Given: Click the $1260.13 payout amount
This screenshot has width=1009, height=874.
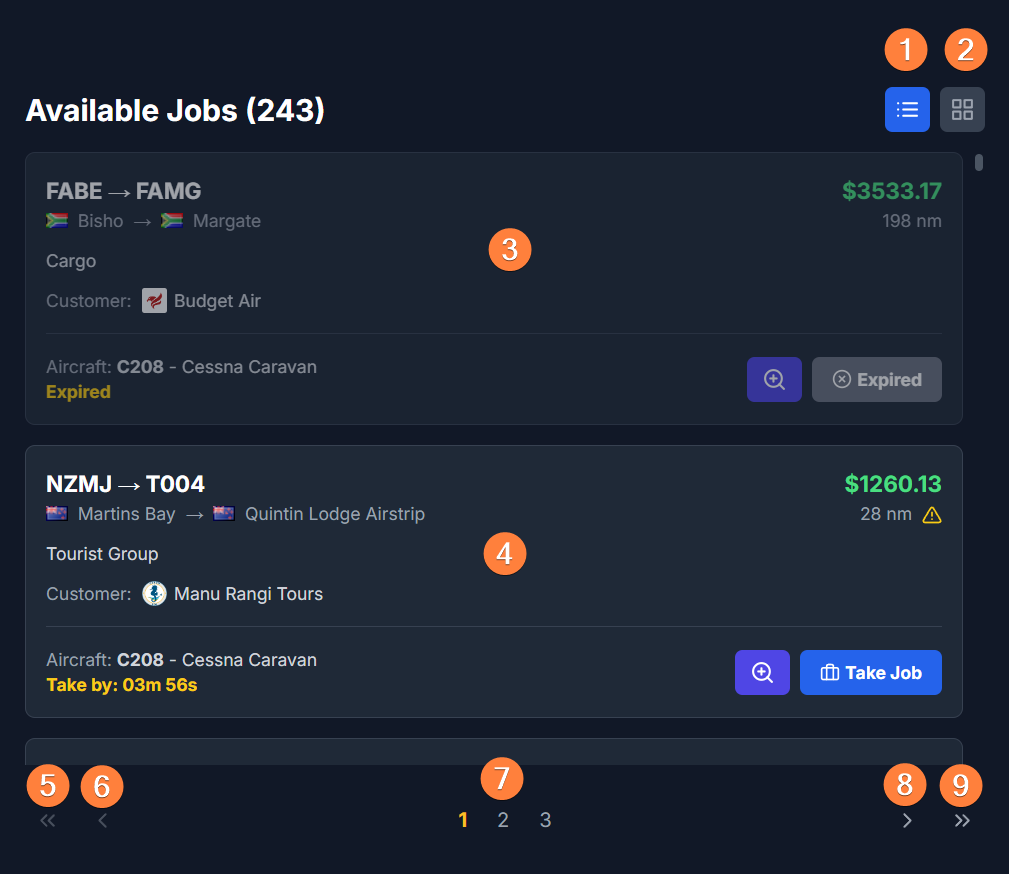Looking at the screenshot, I should click(x=893, y=484).
